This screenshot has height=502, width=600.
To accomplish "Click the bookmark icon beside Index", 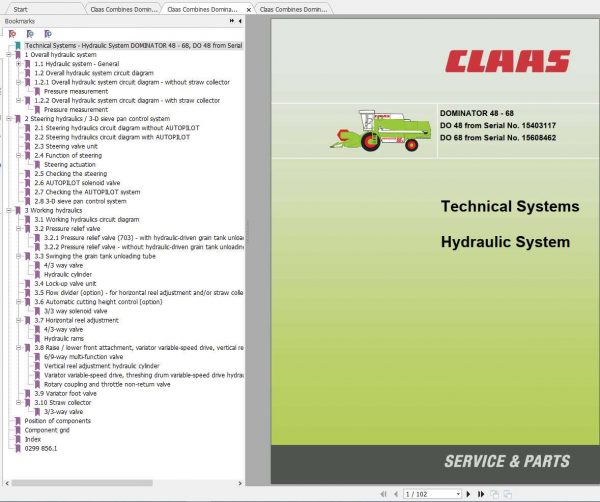I will [18, 439].
